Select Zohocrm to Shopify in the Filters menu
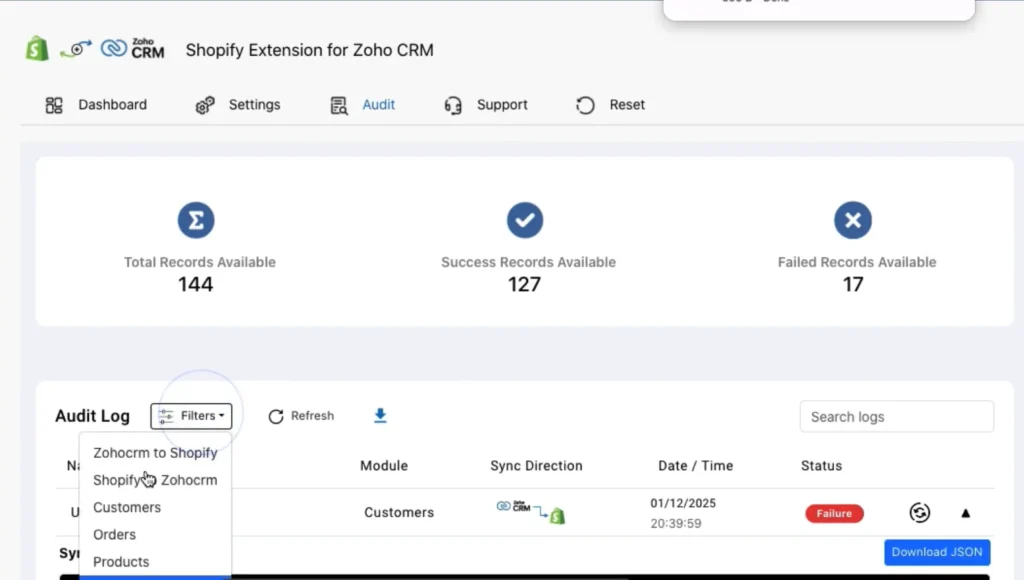 coord(155,452)
